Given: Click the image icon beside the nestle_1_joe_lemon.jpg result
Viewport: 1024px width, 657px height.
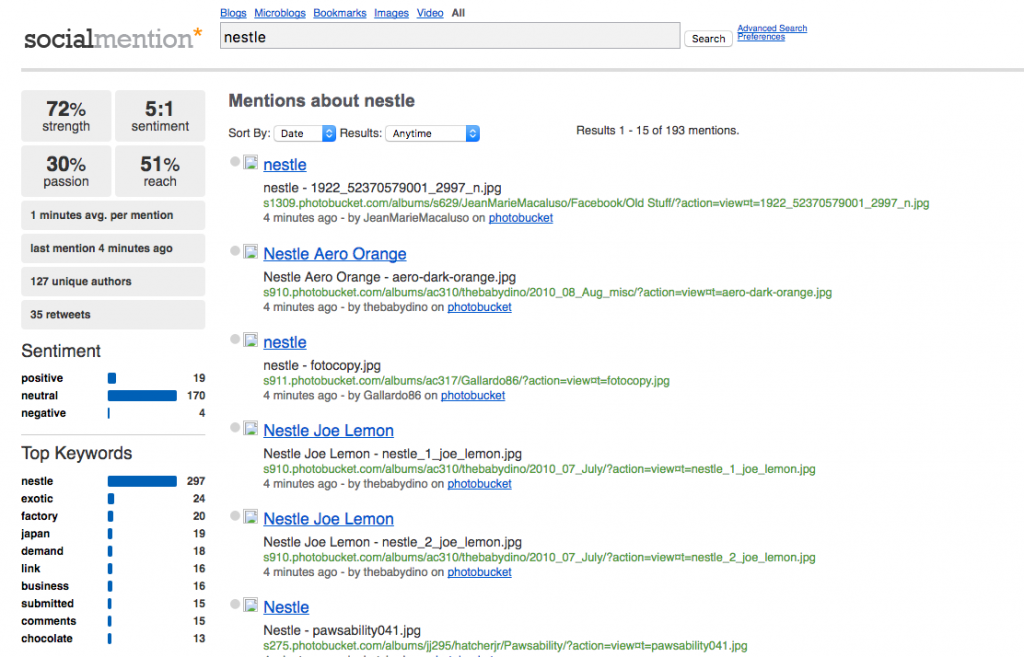Looking at the screenshot, I should coord(251,428).
